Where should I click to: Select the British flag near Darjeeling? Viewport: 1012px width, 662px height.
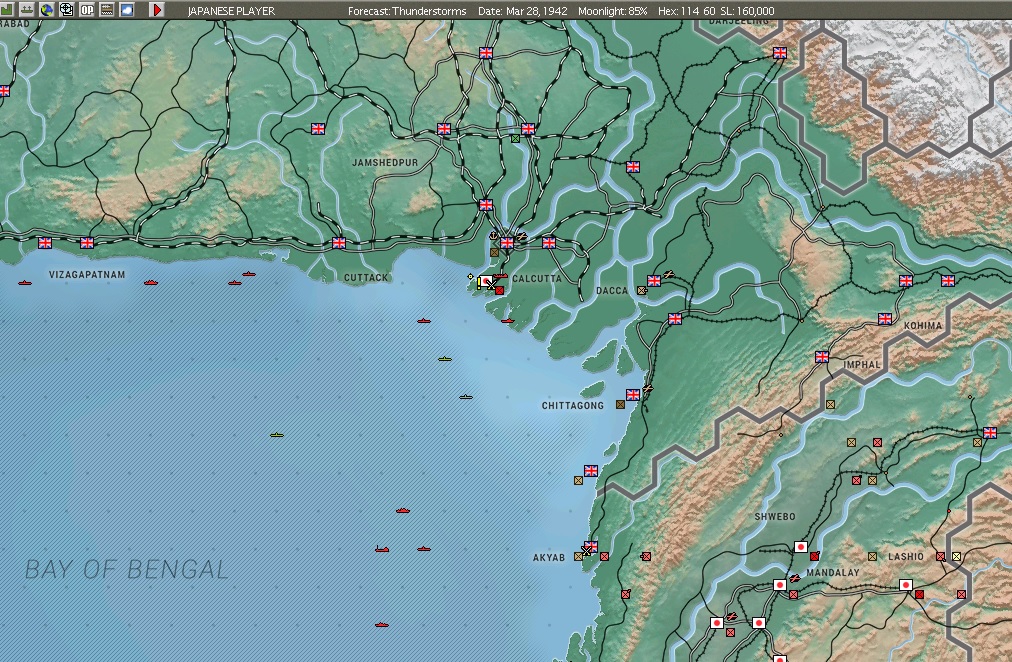coord(780,53)
